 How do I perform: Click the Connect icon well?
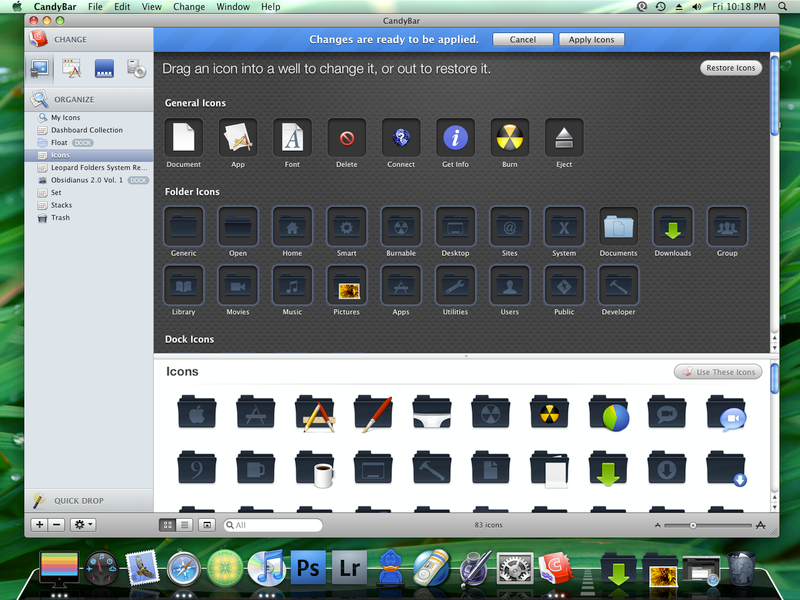point(401,138)
